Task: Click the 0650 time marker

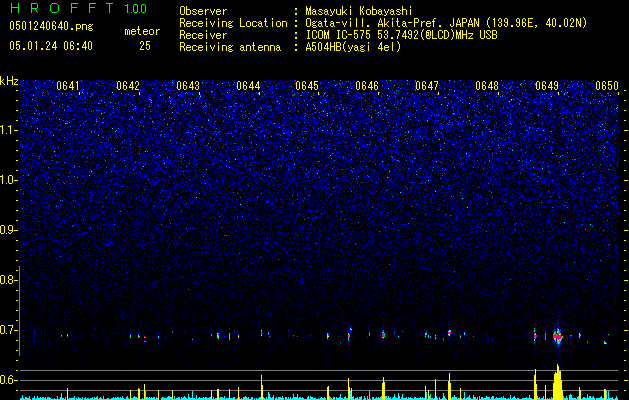Action: point(607,86)
